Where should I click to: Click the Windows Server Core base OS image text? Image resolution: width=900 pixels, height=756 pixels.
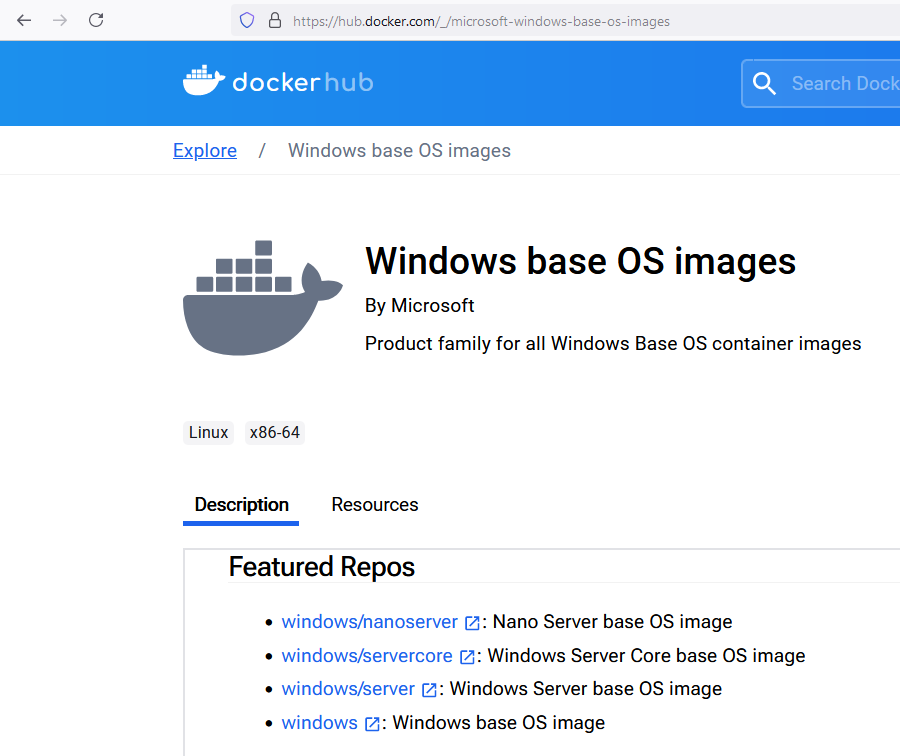pos(646,656)
